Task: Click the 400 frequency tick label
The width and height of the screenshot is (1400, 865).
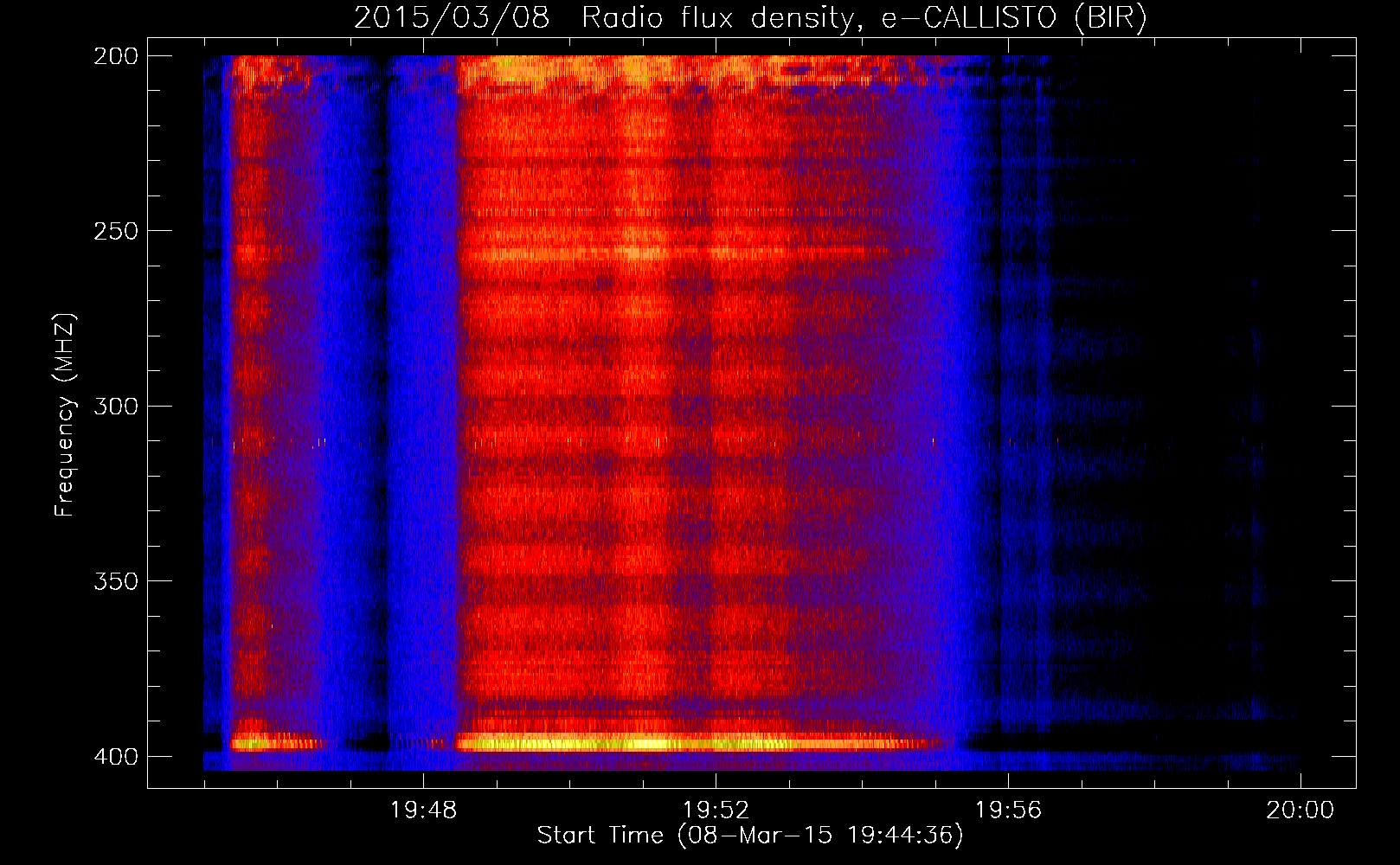Action: [x=115, y=756]
